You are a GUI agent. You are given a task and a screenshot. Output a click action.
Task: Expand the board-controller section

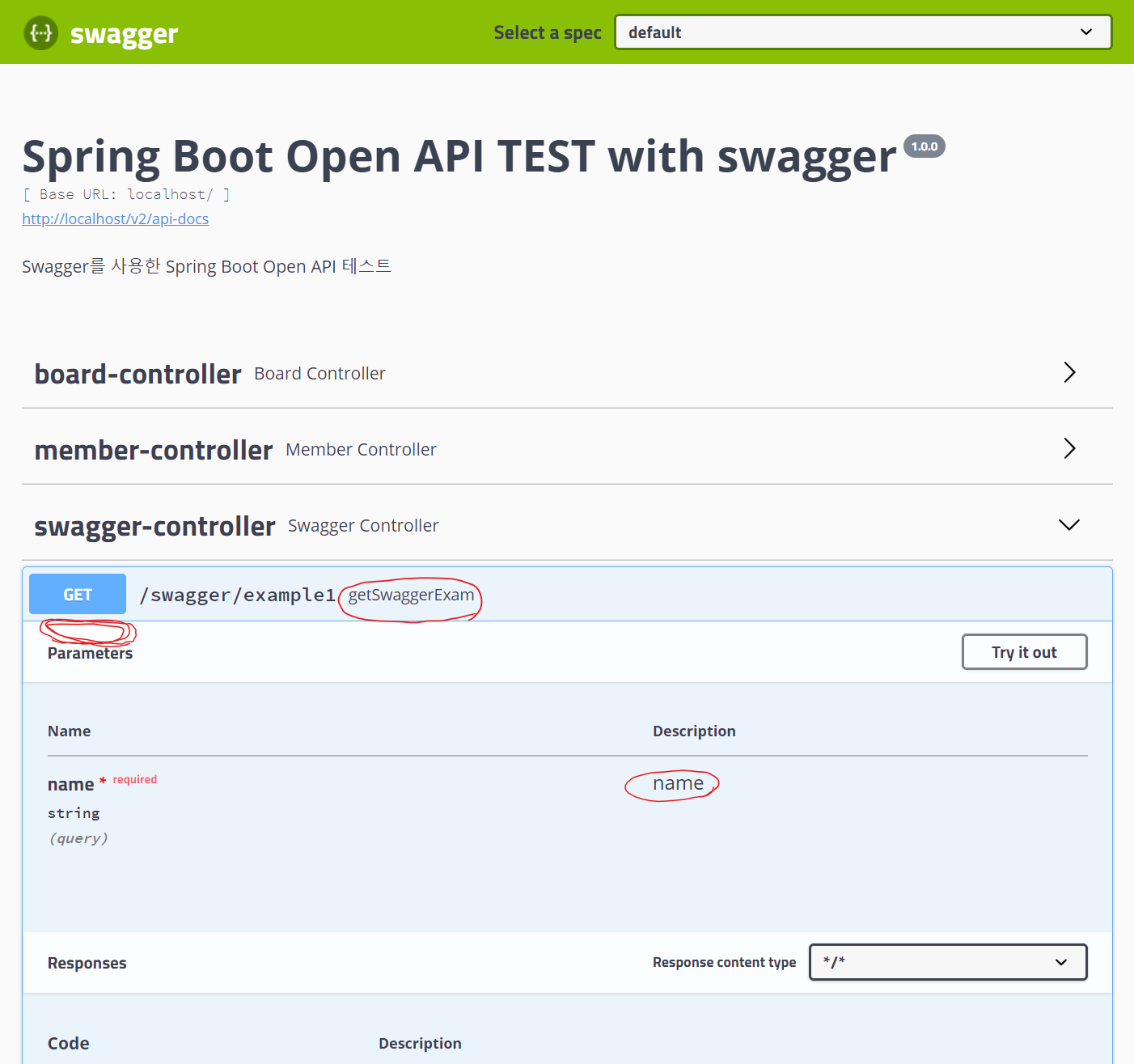(x=567, y=373)
